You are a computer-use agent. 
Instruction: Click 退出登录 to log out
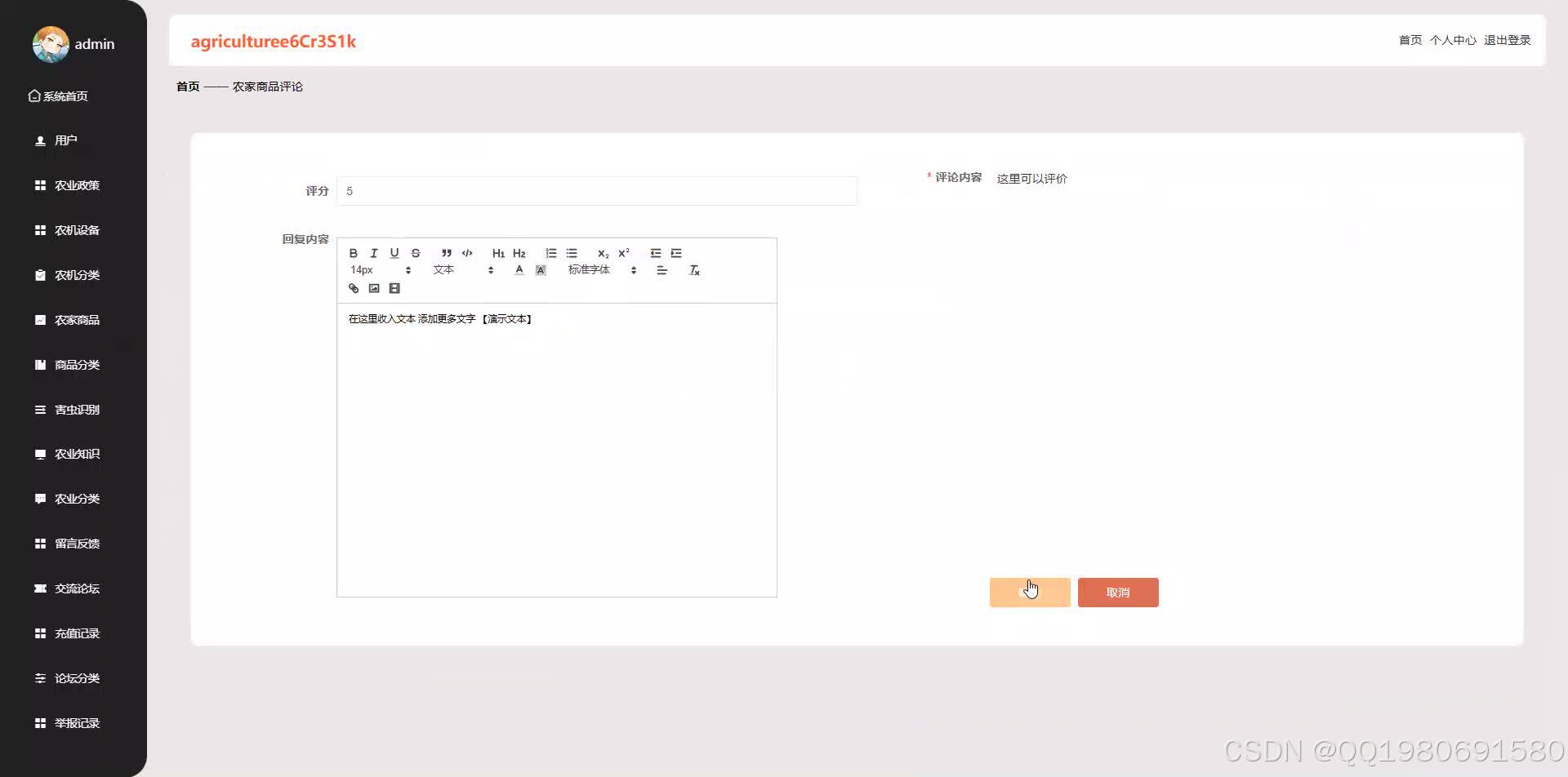tap(1508, 40)
